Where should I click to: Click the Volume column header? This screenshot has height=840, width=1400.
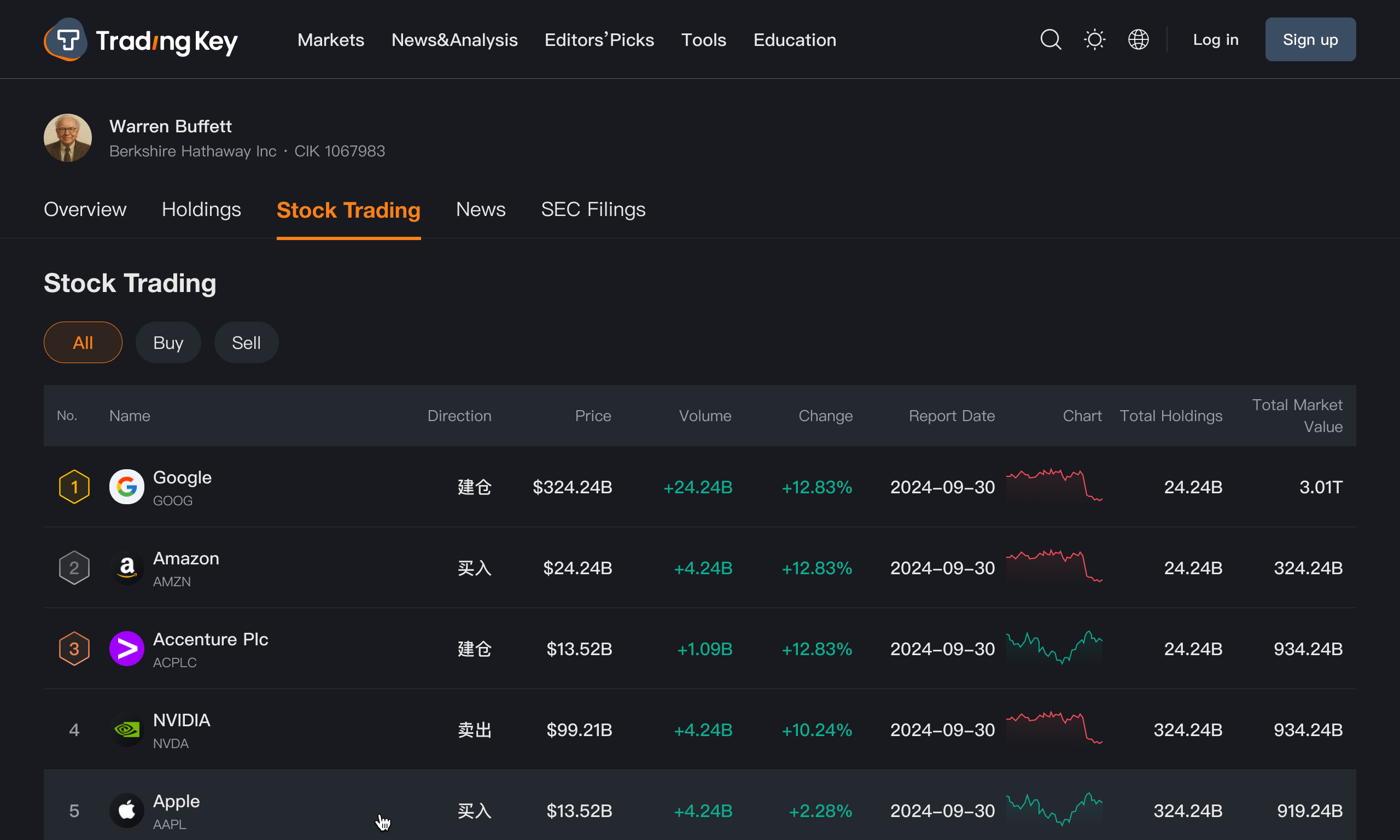(705, 416)
